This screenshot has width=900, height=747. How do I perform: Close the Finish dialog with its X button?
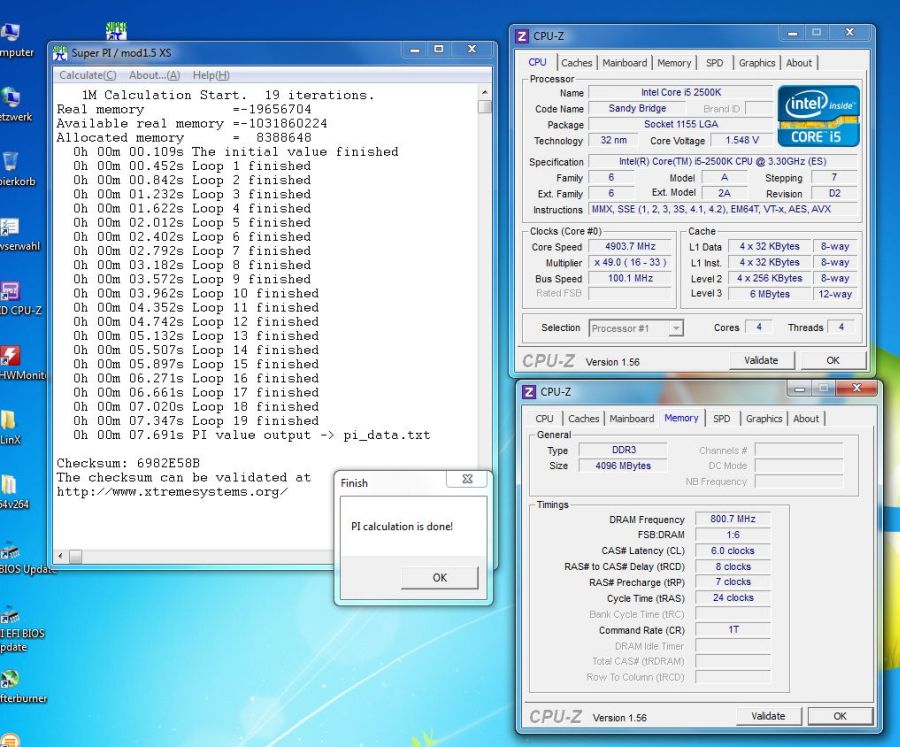point(467,479)
